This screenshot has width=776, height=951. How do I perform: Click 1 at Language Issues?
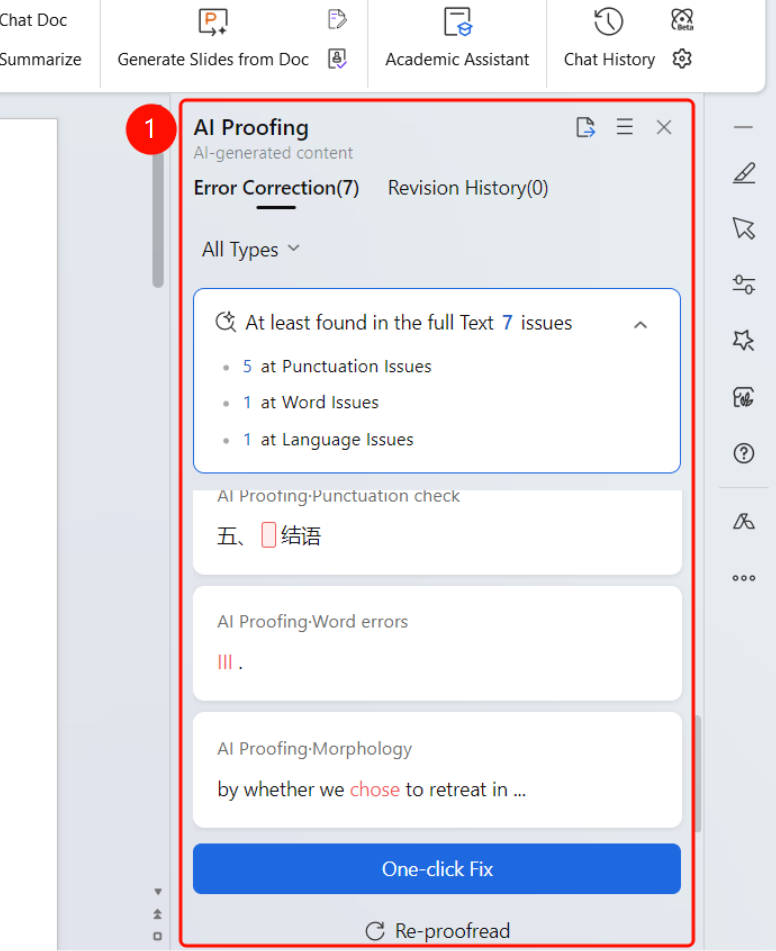(x=328, y=440)
